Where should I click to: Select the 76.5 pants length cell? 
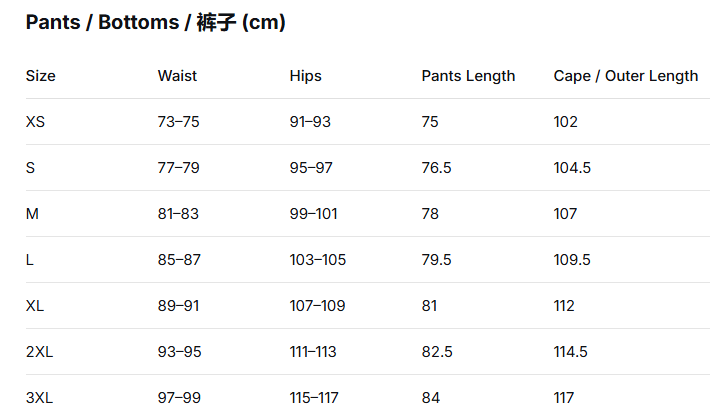point(437,168)
